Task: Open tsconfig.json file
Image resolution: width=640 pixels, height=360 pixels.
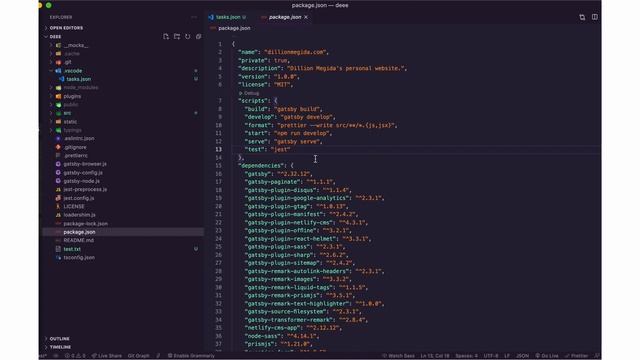Action: click(79, 258)
